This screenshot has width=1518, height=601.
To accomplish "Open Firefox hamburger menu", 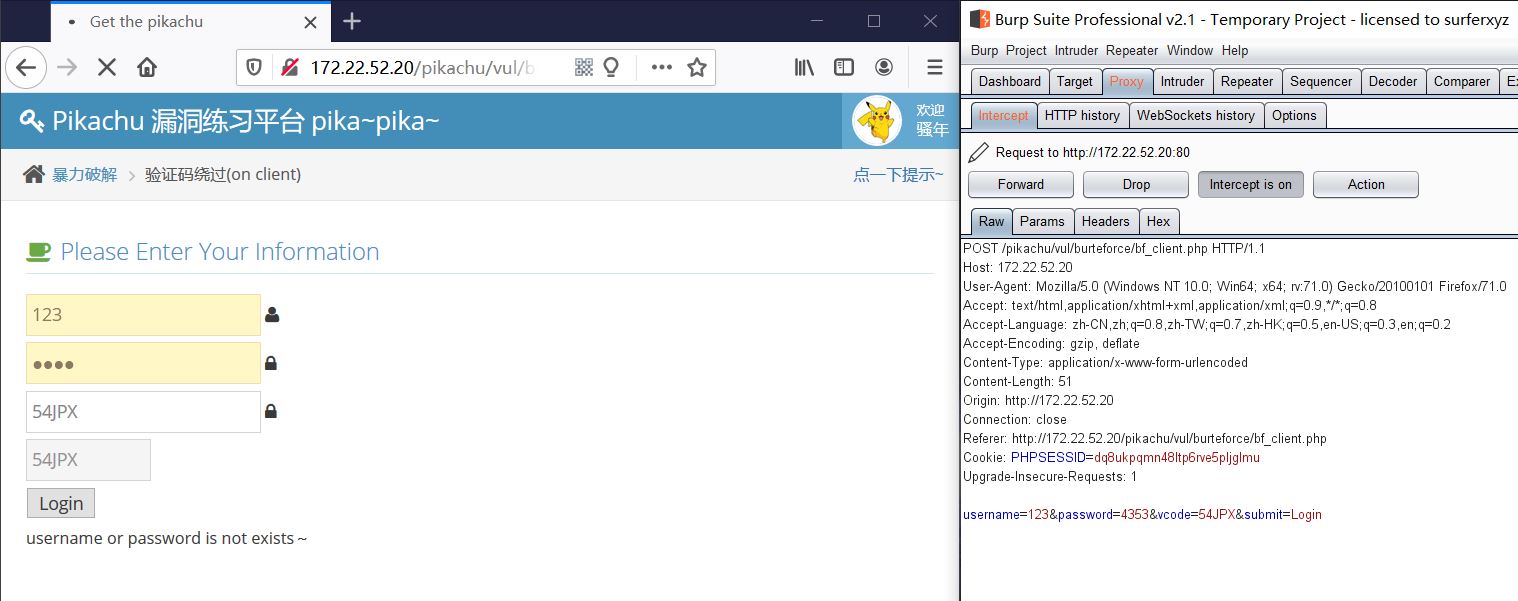I will [934, 68].
